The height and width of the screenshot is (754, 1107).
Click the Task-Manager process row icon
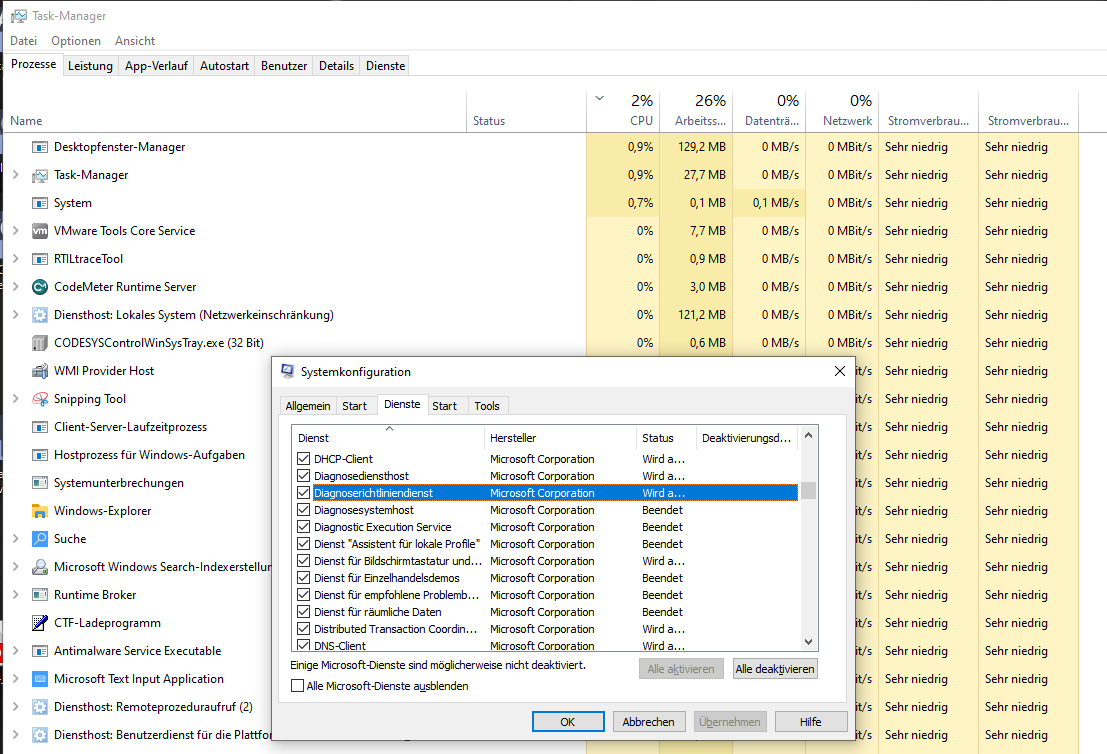[x=40, y=175]
